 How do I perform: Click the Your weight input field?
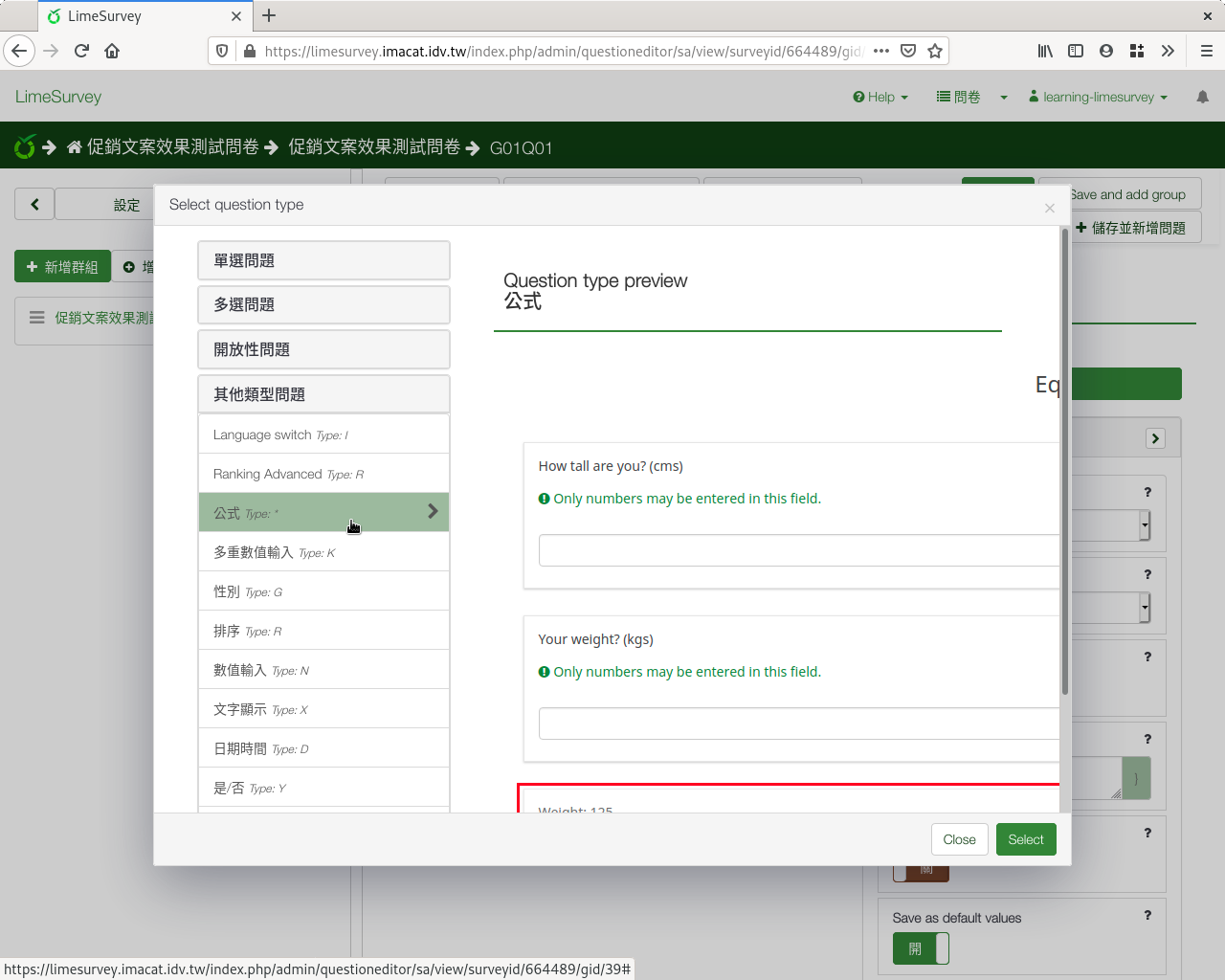point(799,724)
